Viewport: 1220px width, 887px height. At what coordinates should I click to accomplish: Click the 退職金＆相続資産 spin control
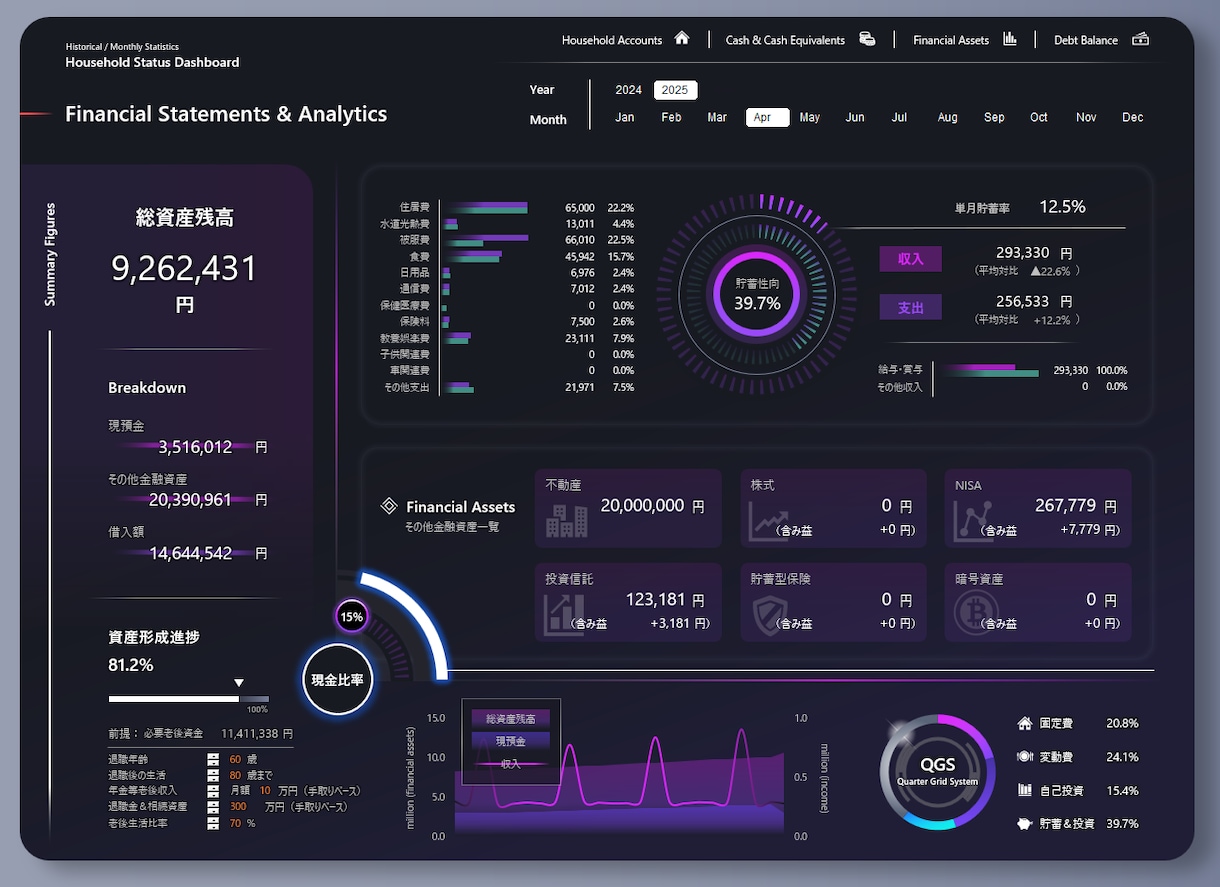click(213, 807)
